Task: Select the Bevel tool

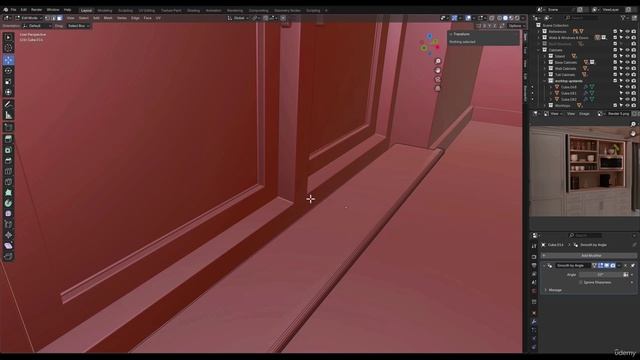Action: [8, 160]
